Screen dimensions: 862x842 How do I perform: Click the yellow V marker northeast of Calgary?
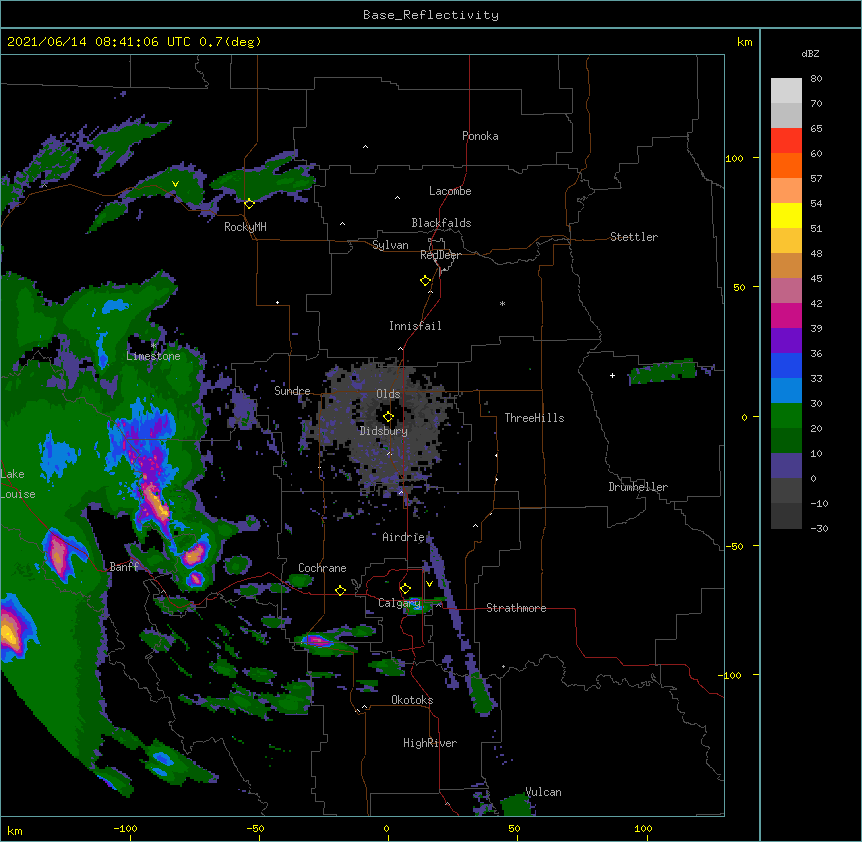coord(429,583)
